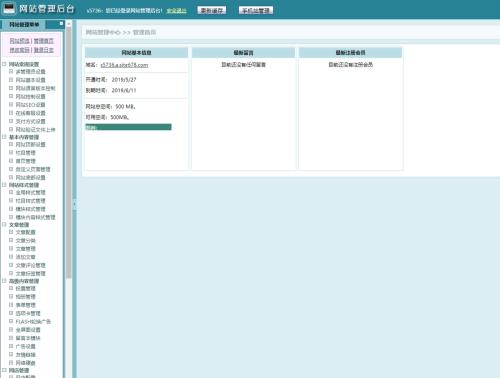The height and width of the screenshot is (378, 500).
Task: Click the node icon beside 广告设置
Action: [11, 346]
